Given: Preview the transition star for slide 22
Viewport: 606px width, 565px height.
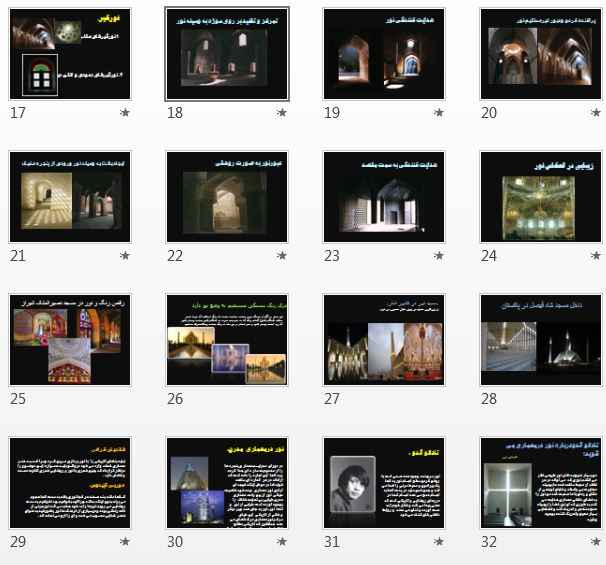Looking at the screenshot, I should (282, 256).
